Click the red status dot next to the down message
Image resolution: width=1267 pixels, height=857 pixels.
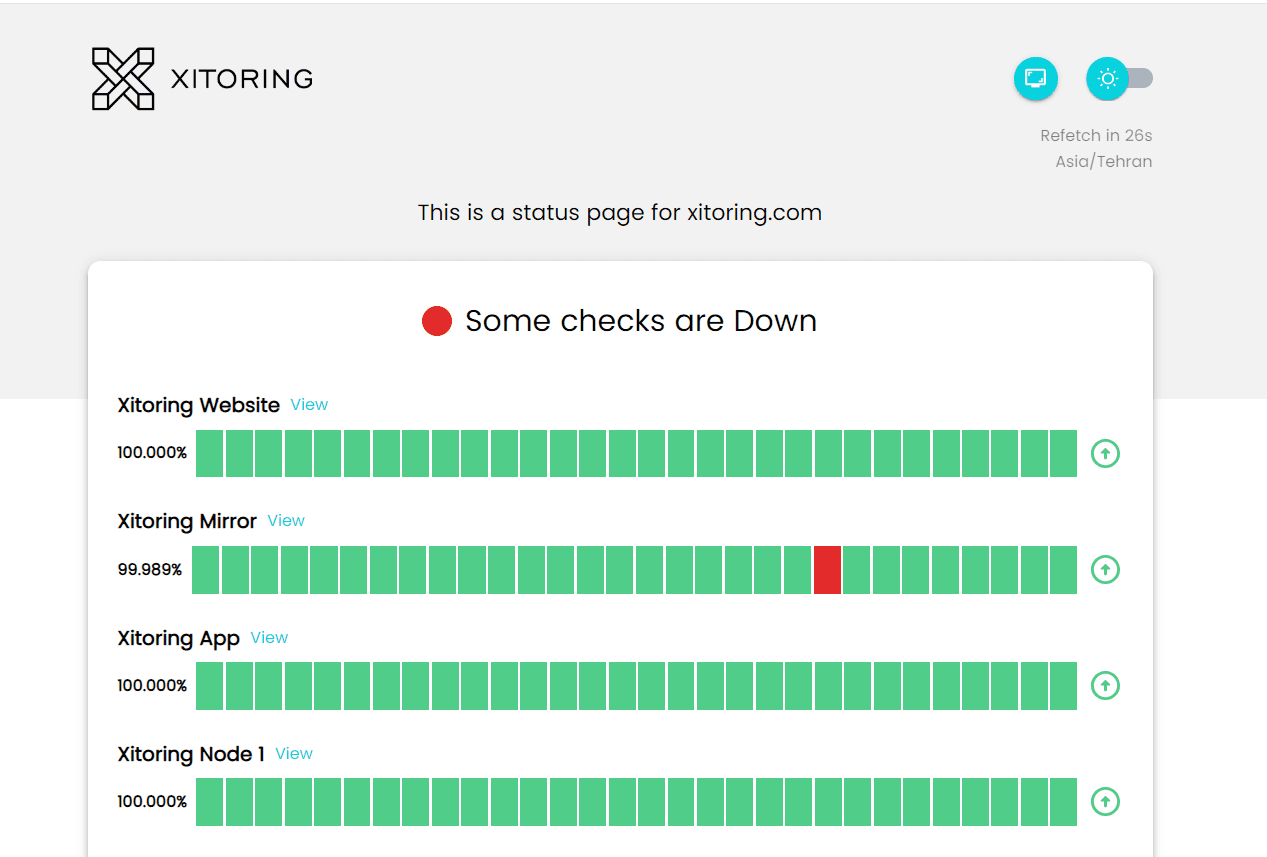click(437, 320)
